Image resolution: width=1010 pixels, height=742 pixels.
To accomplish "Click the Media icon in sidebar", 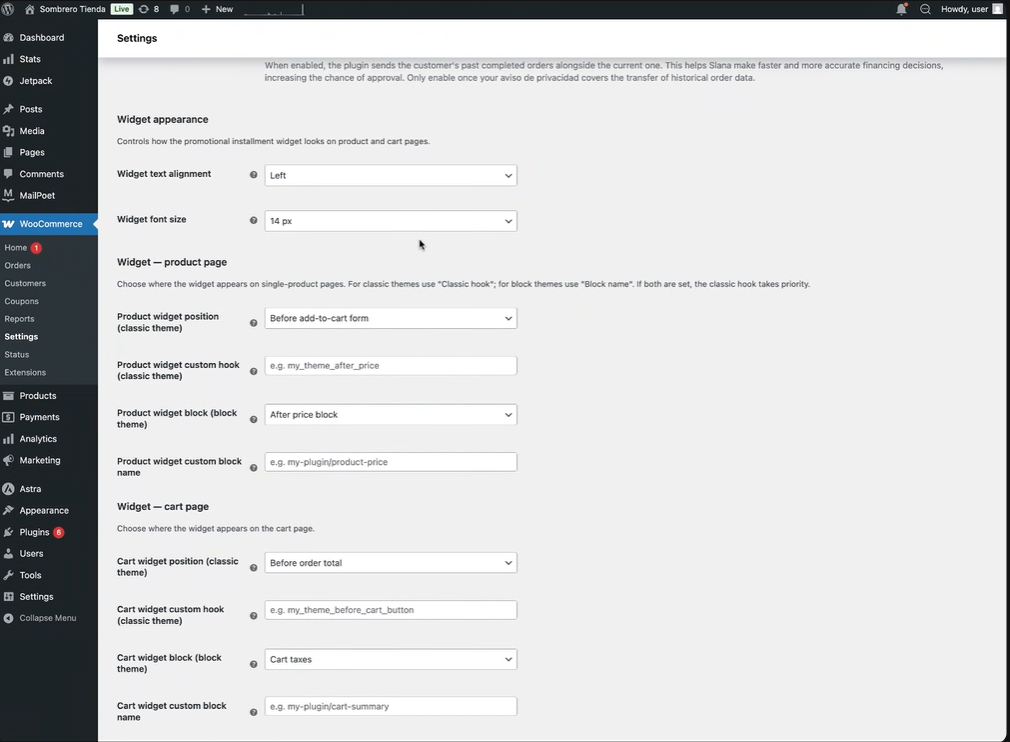I will pos(8,131).
